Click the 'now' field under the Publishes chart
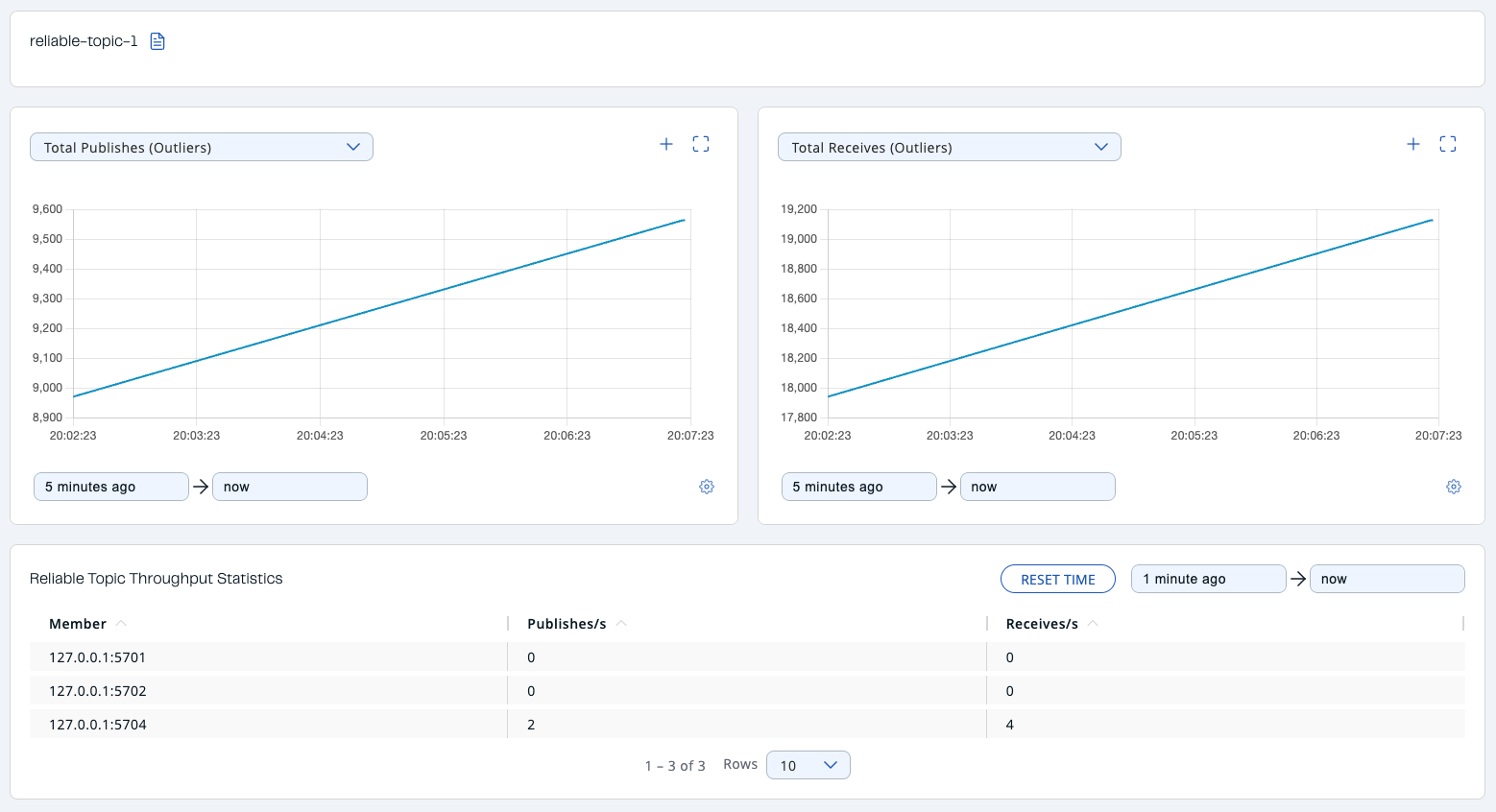This screenshot has width=1496, height=812. tap(289, 487)
